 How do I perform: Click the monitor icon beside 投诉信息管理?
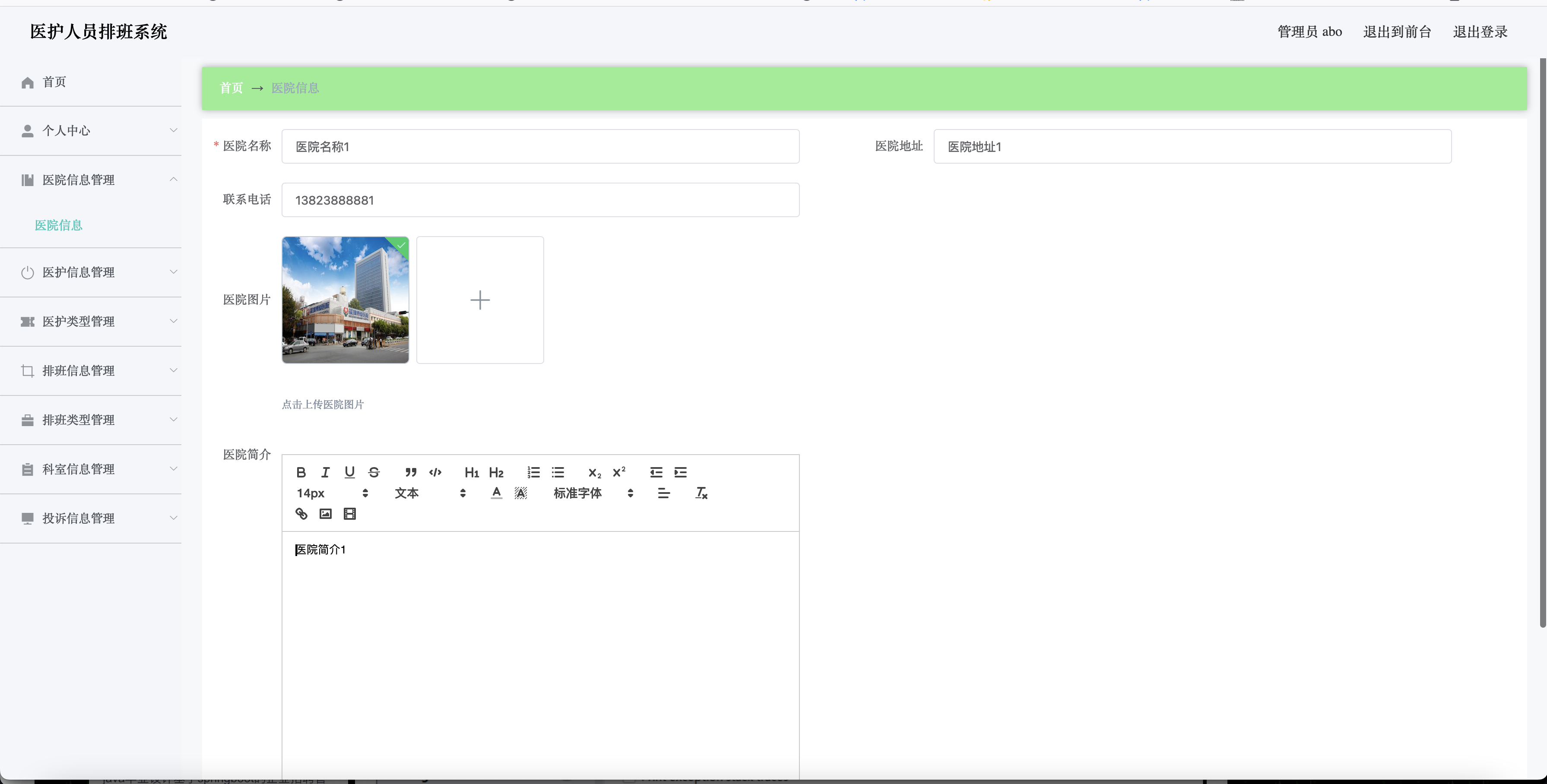pyautogui.click(x=27, y=518)
